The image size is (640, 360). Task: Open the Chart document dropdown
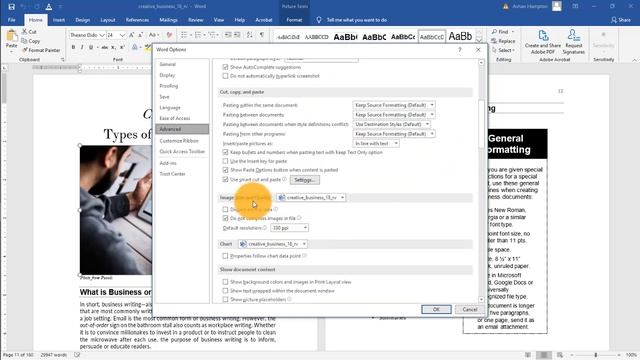tap(273, 244)
